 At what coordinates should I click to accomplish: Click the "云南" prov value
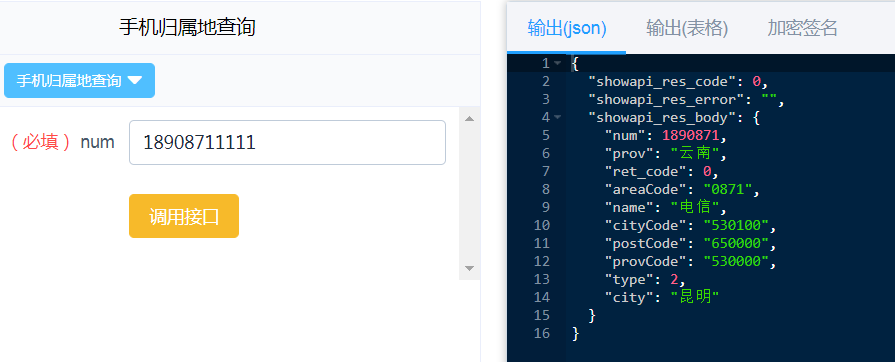tap(695, 153)
